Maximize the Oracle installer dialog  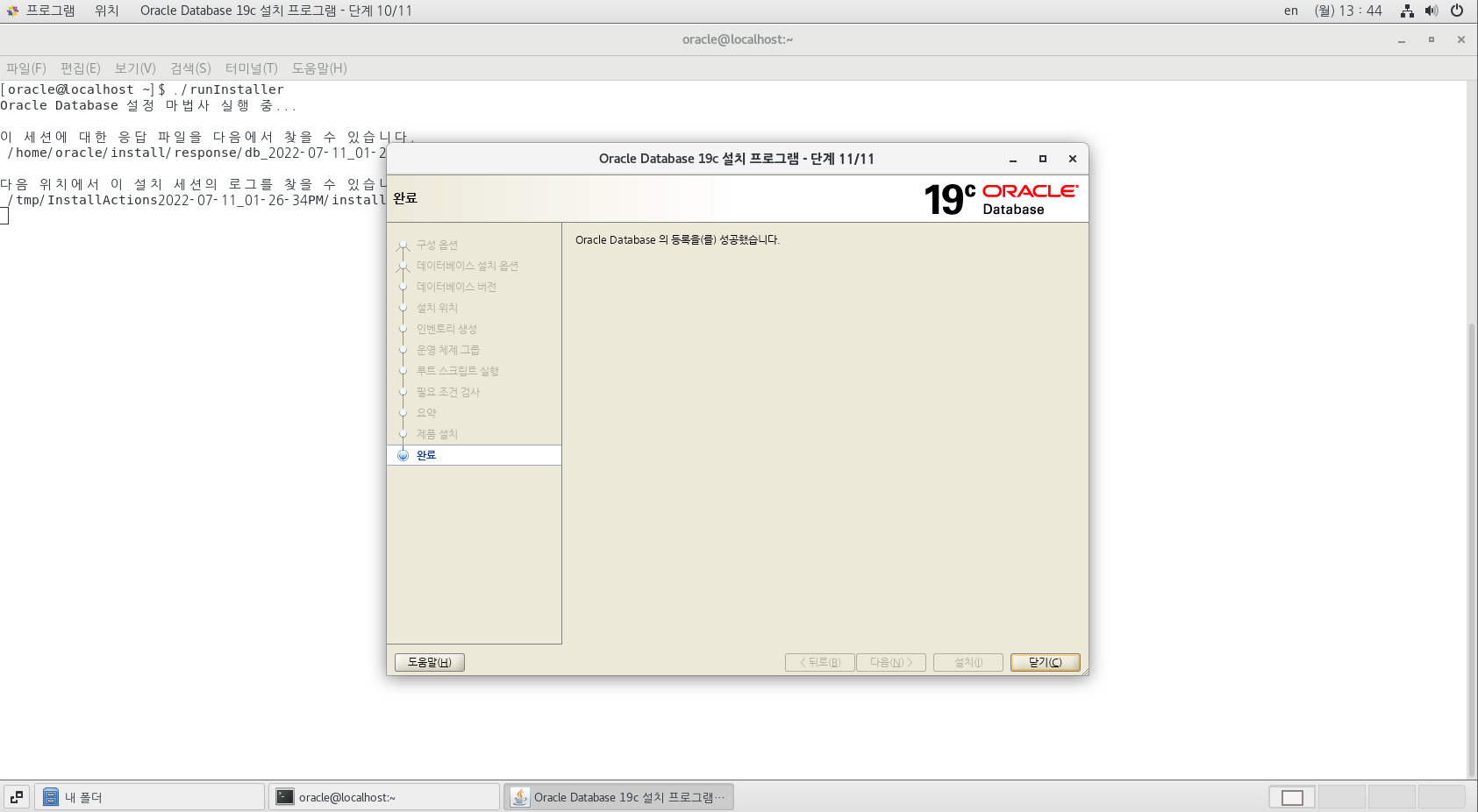(1043, 159)
